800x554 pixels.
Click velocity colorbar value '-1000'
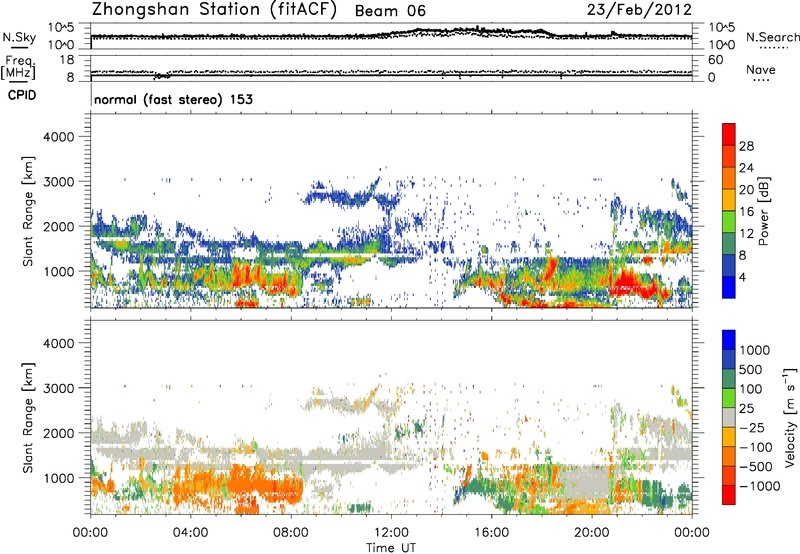[x=759, y=486]
